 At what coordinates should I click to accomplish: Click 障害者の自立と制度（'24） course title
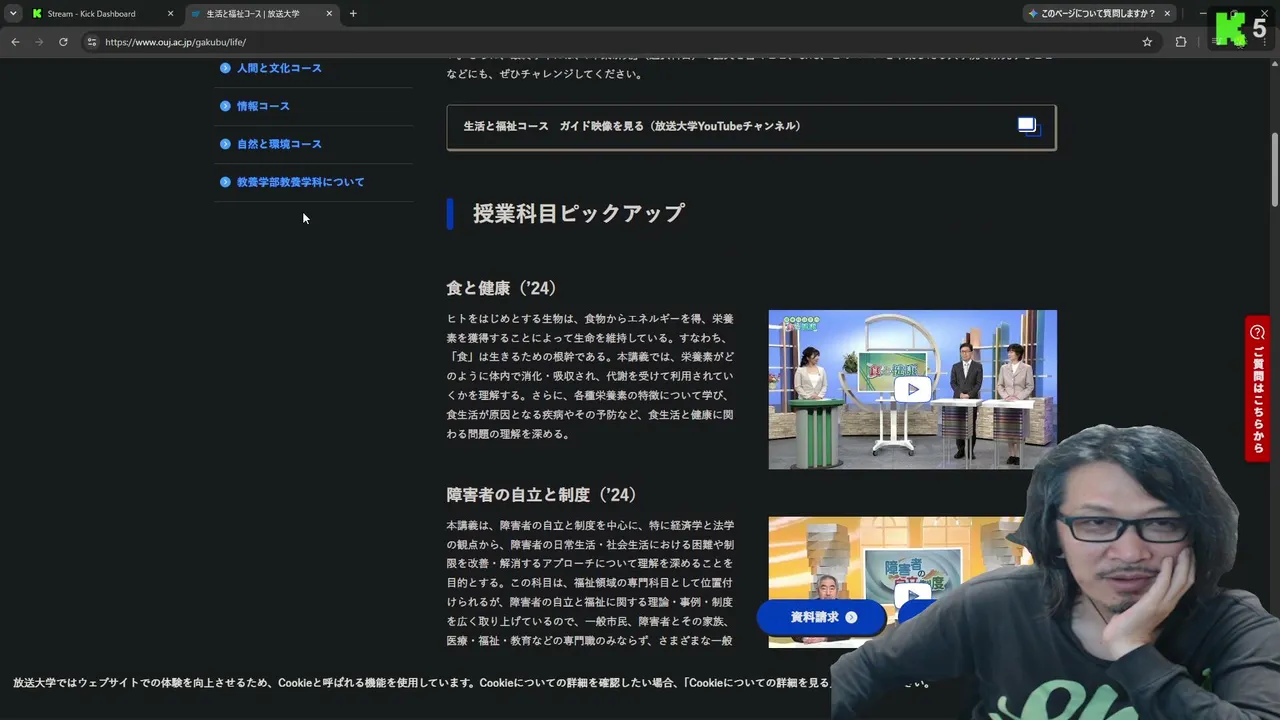tap(542, 495)
